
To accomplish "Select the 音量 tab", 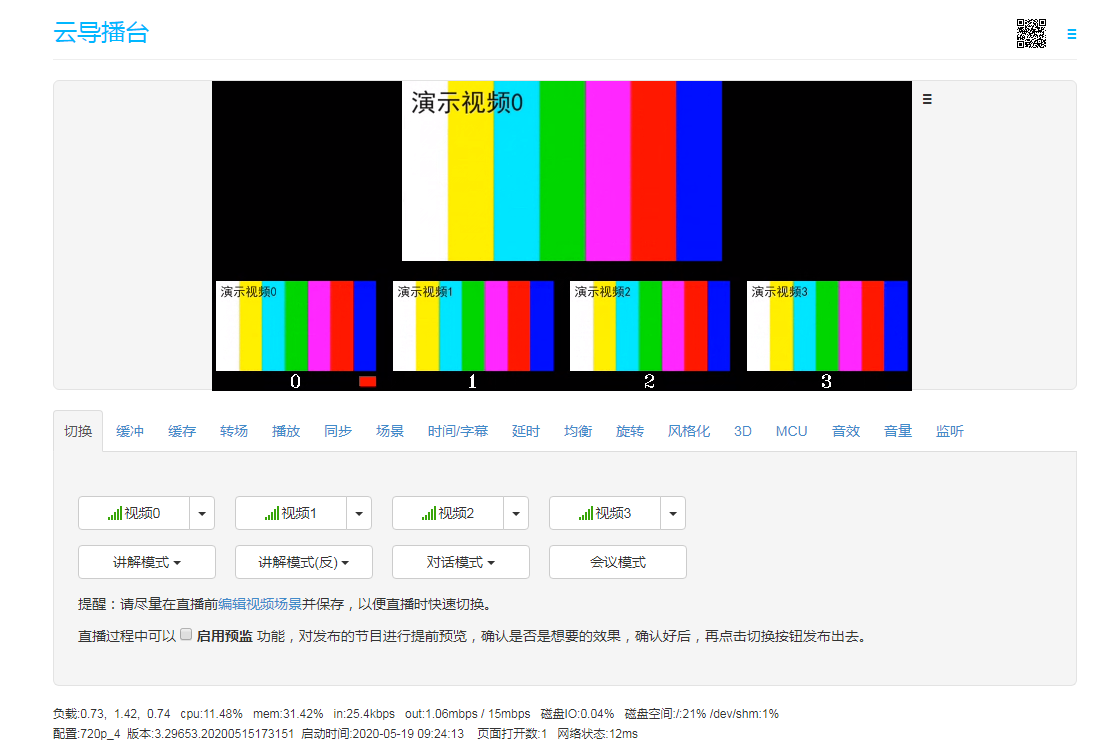I will click(898, 431).
